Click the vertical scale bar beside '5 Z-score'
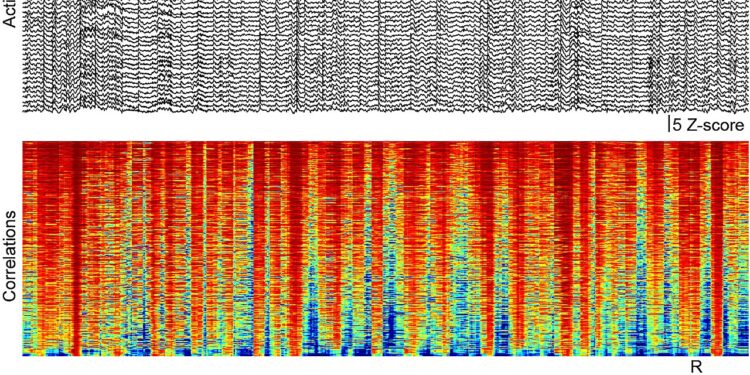The image size is (750, 375). [669, 124]
